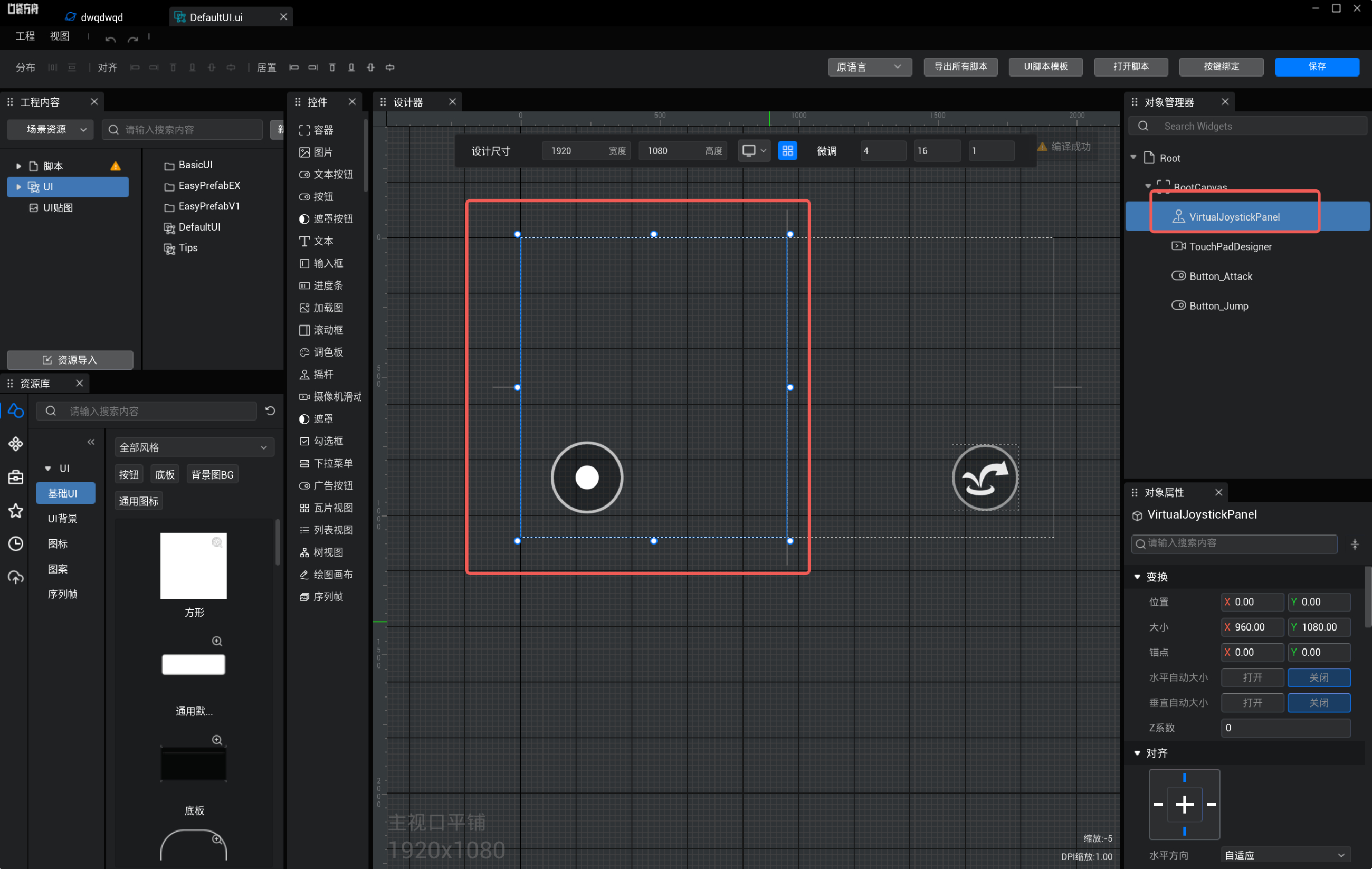This screenshot has width=1372, height=869.
Task: Select the 容器 container widget
Action: [x=316, y=130]
